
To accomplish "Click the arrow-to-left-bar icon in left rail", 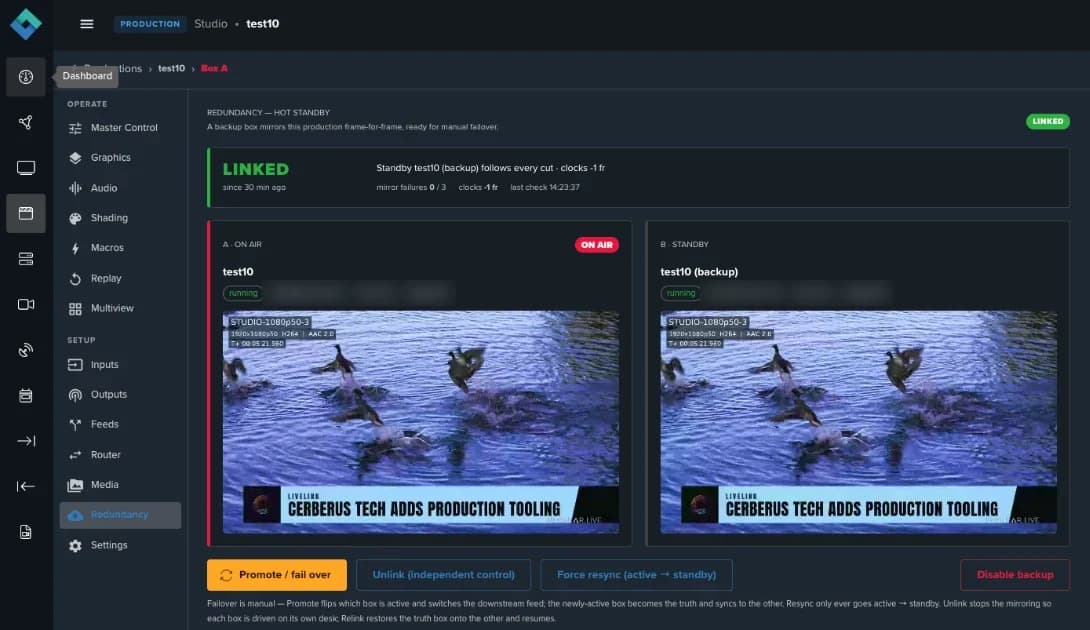I will [26, 486].
